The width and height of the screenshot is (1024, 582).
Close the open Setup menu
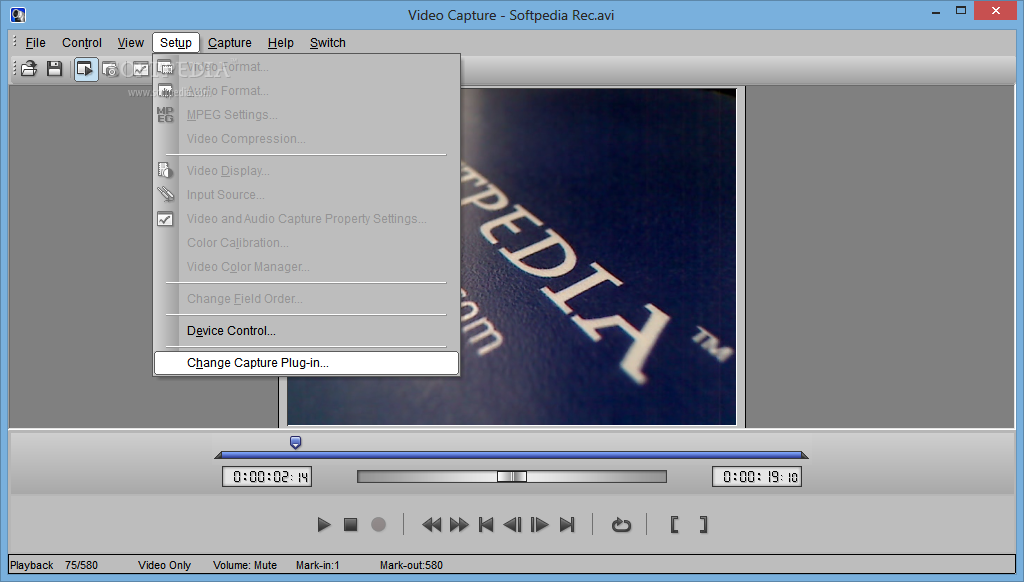click(x=176, y=42)
